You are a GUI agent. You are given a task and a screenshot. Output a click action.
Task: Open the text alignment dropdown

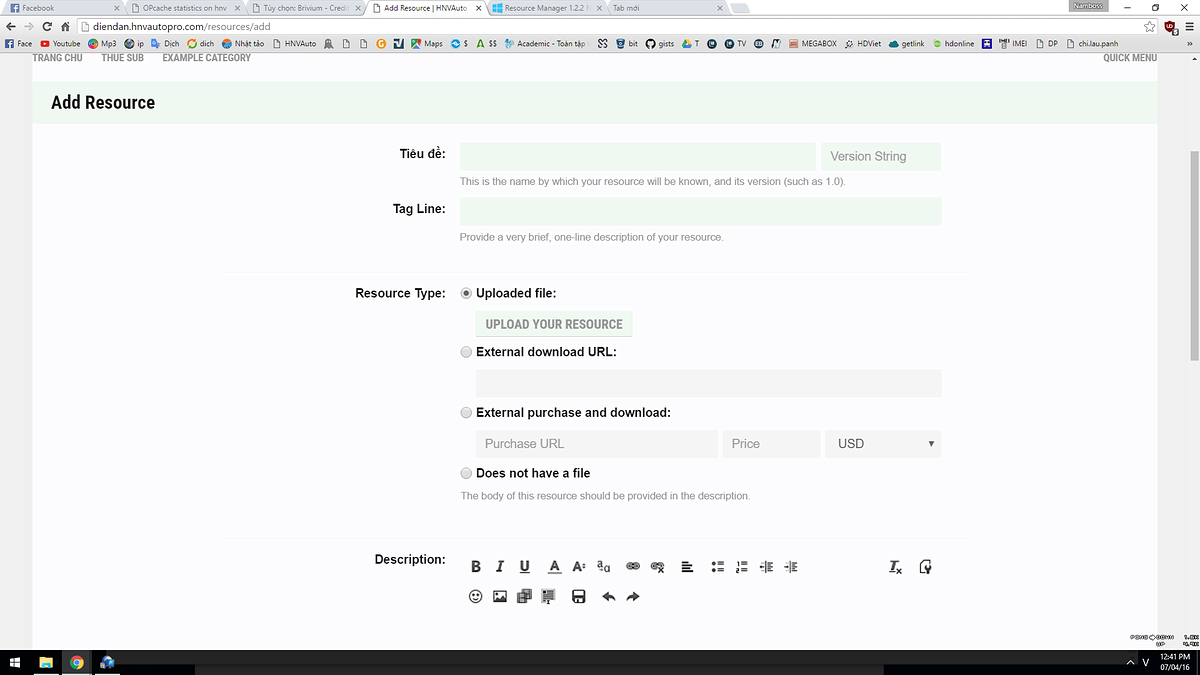(x=687, y=567)
